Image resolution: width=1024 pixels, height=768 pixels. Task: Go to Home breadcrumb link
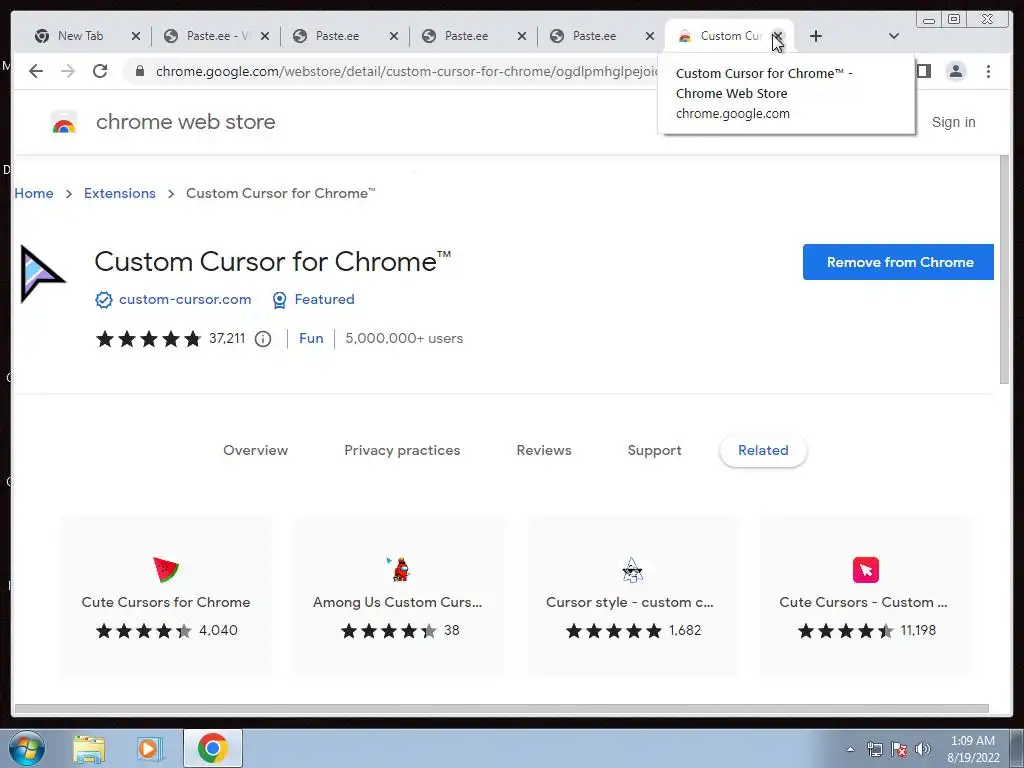pos(34,193)
